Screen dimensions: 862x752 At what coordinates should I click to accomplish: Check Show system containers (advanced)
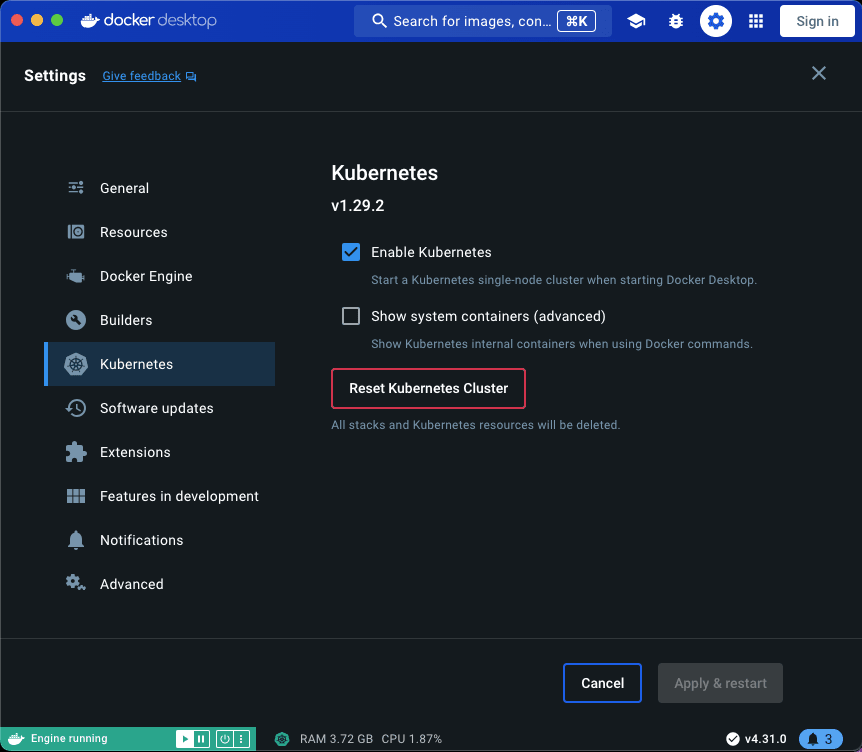click(351, 316)
